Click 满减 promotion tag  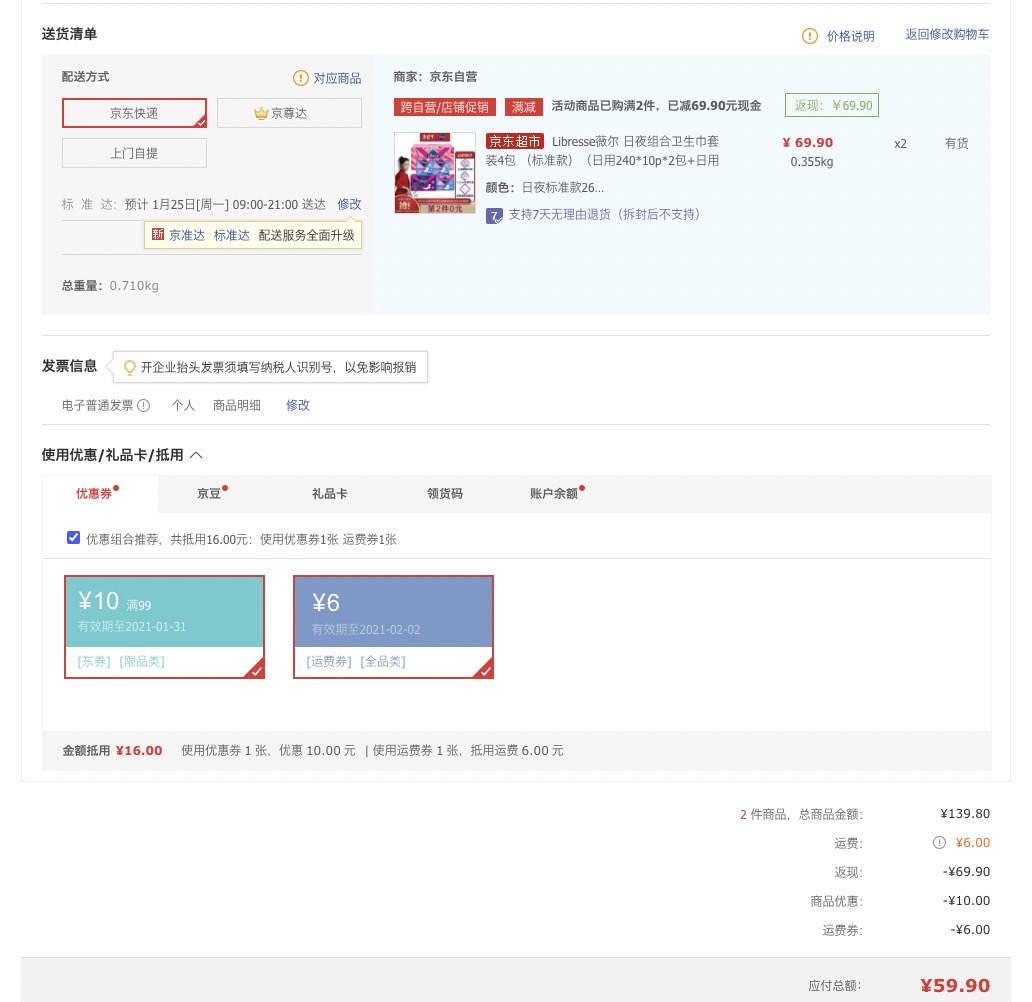[x=524, y=107]
